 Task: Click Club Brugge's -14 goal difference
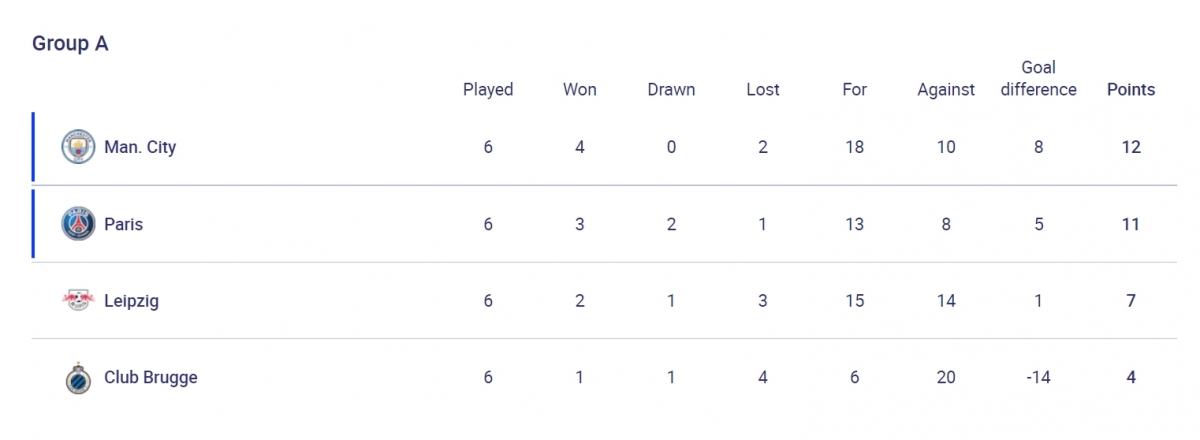click(x=1039, y=378)
